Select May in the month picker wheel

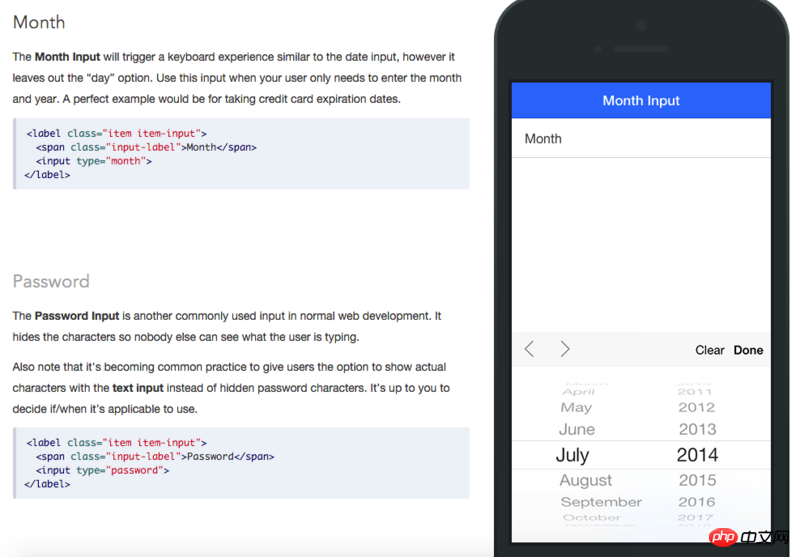(x=577, y=407)
